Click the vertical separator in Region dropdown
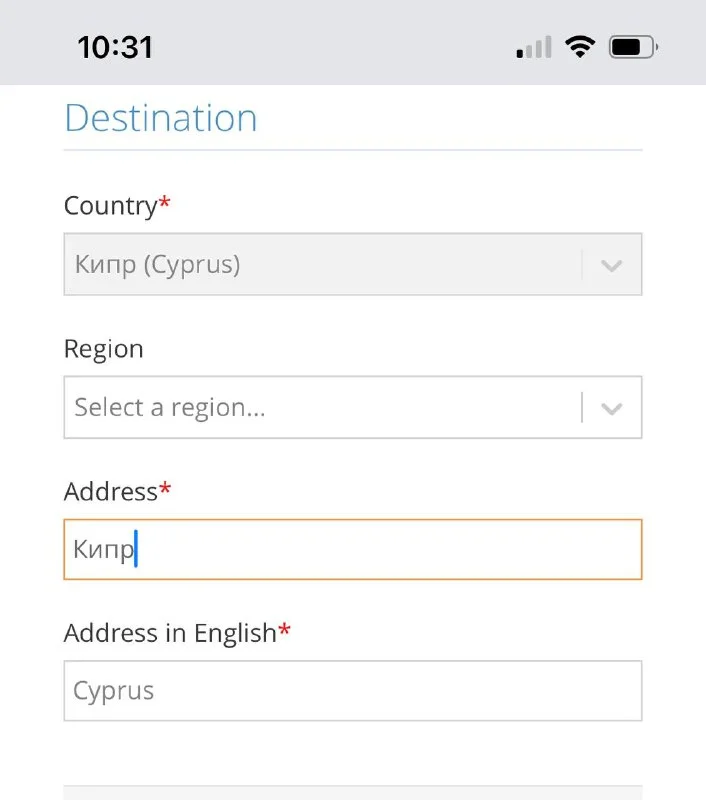 click(582, 408)
